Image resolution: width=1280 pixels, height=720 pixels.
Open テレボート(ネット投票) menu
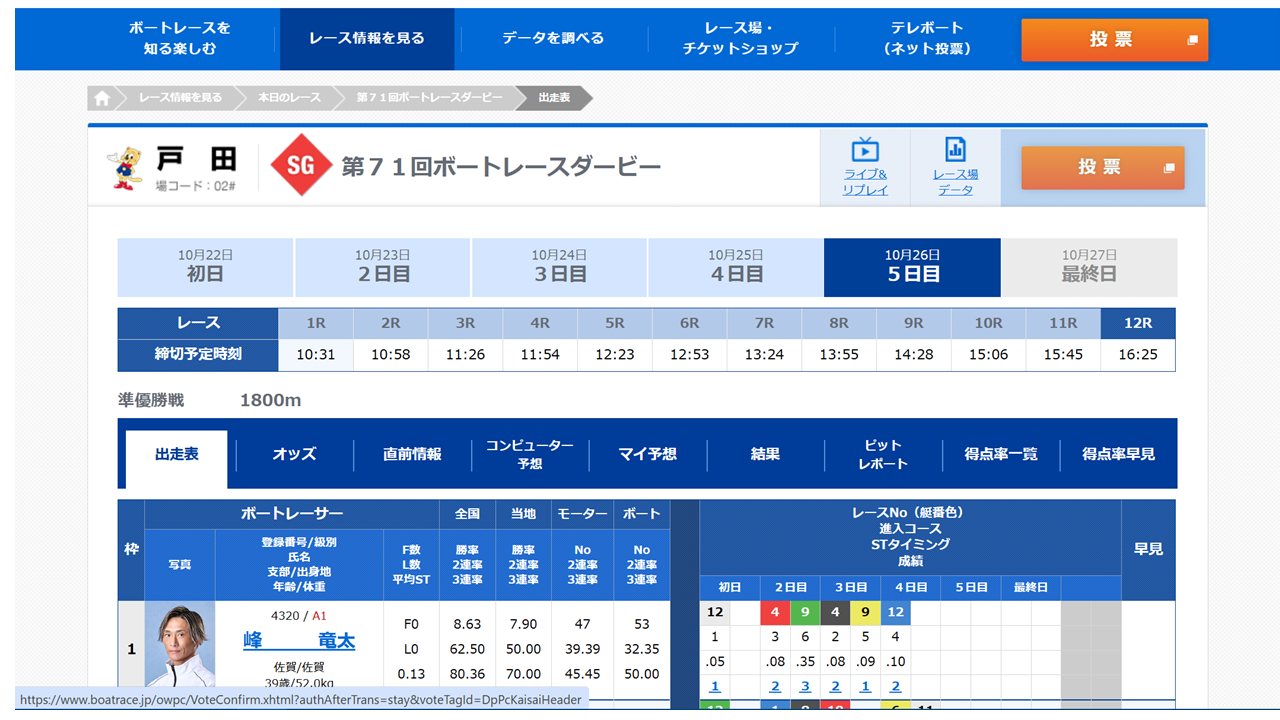(927, 39)
